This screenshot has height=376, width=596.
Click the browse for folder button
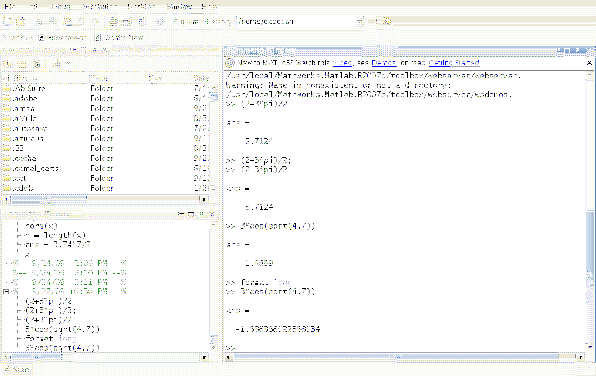pos(374,22)
